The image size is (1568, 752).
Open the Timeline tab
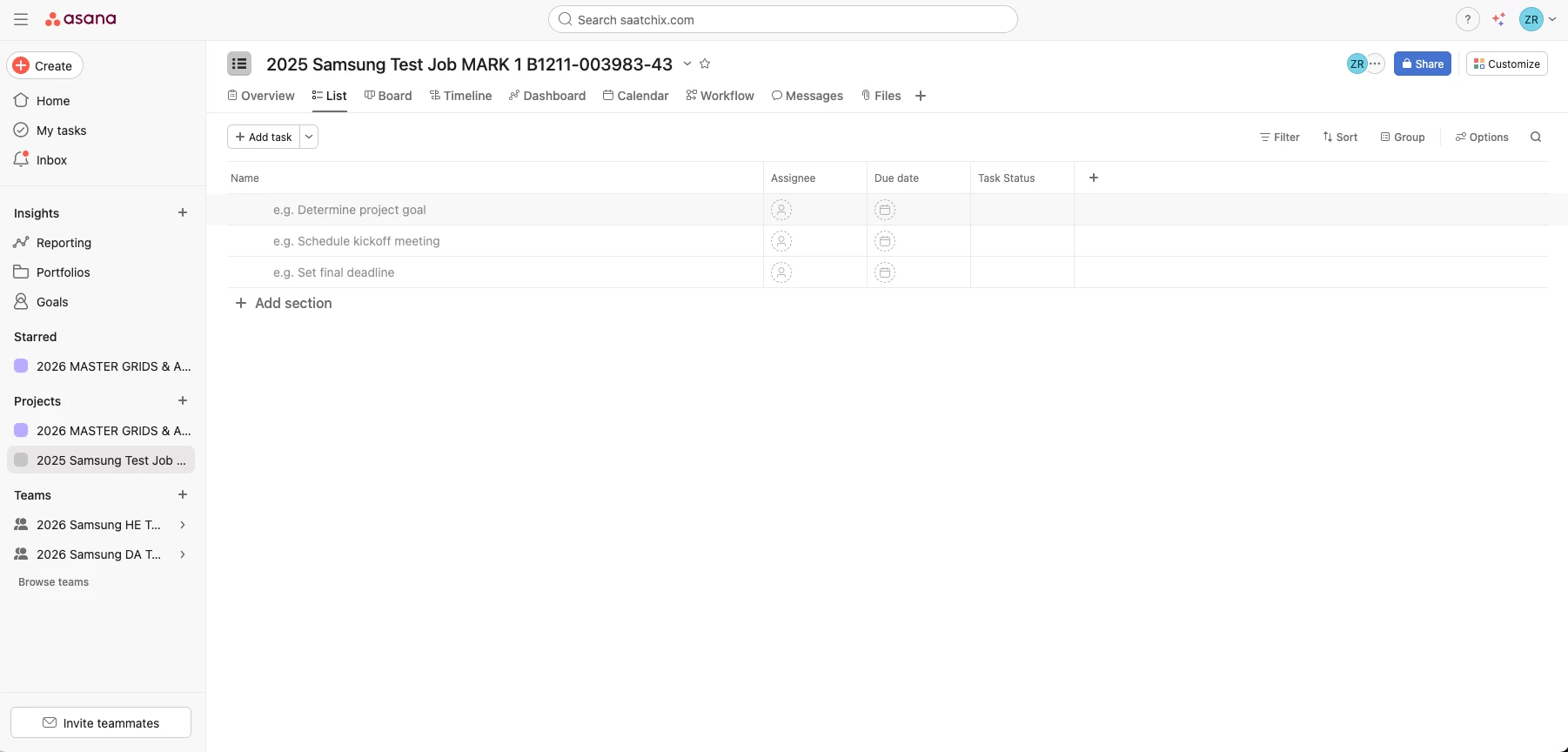coord(461,96)
